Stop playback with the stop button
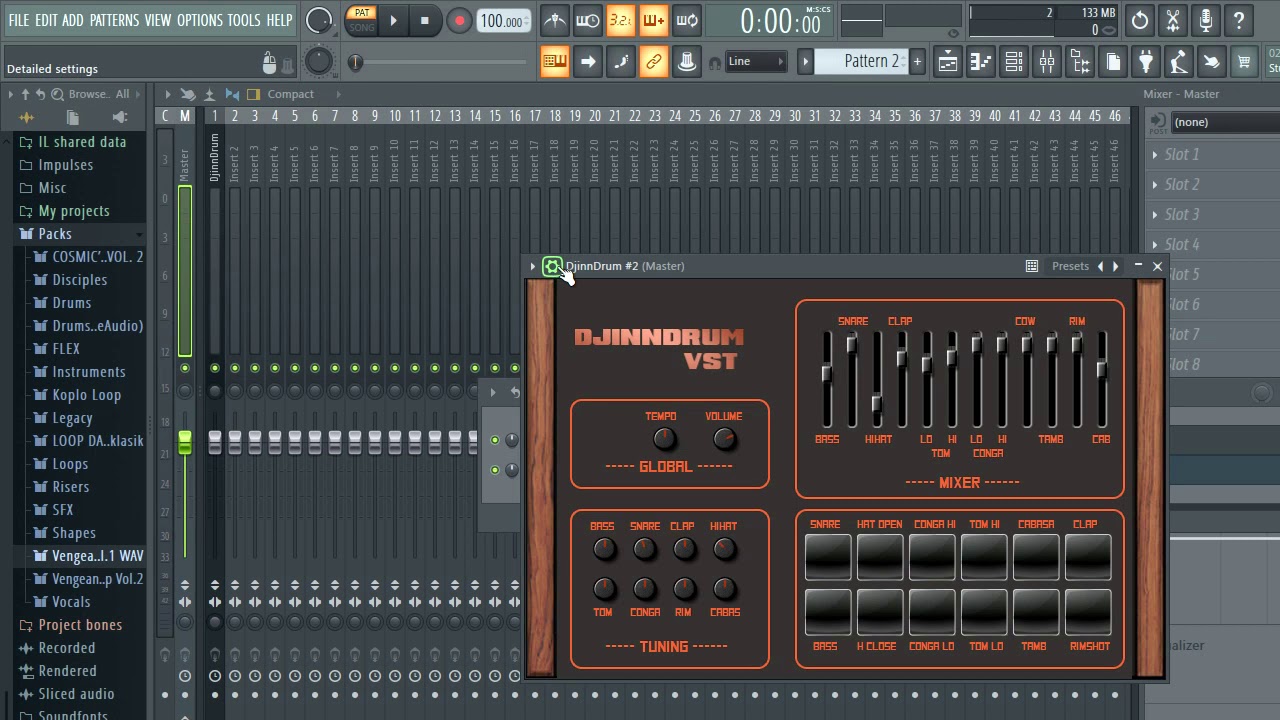 click(425, 20)
